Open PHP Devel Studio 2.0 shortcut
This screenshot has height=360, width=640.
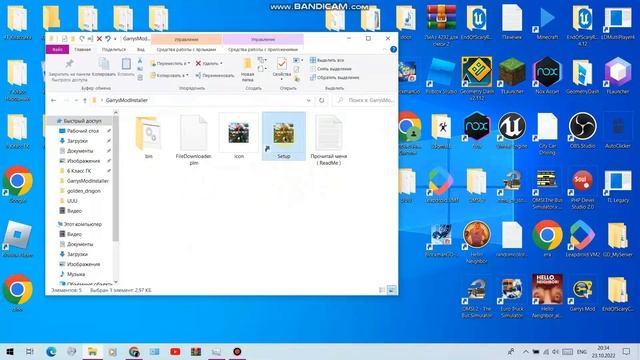click(582, 189)
